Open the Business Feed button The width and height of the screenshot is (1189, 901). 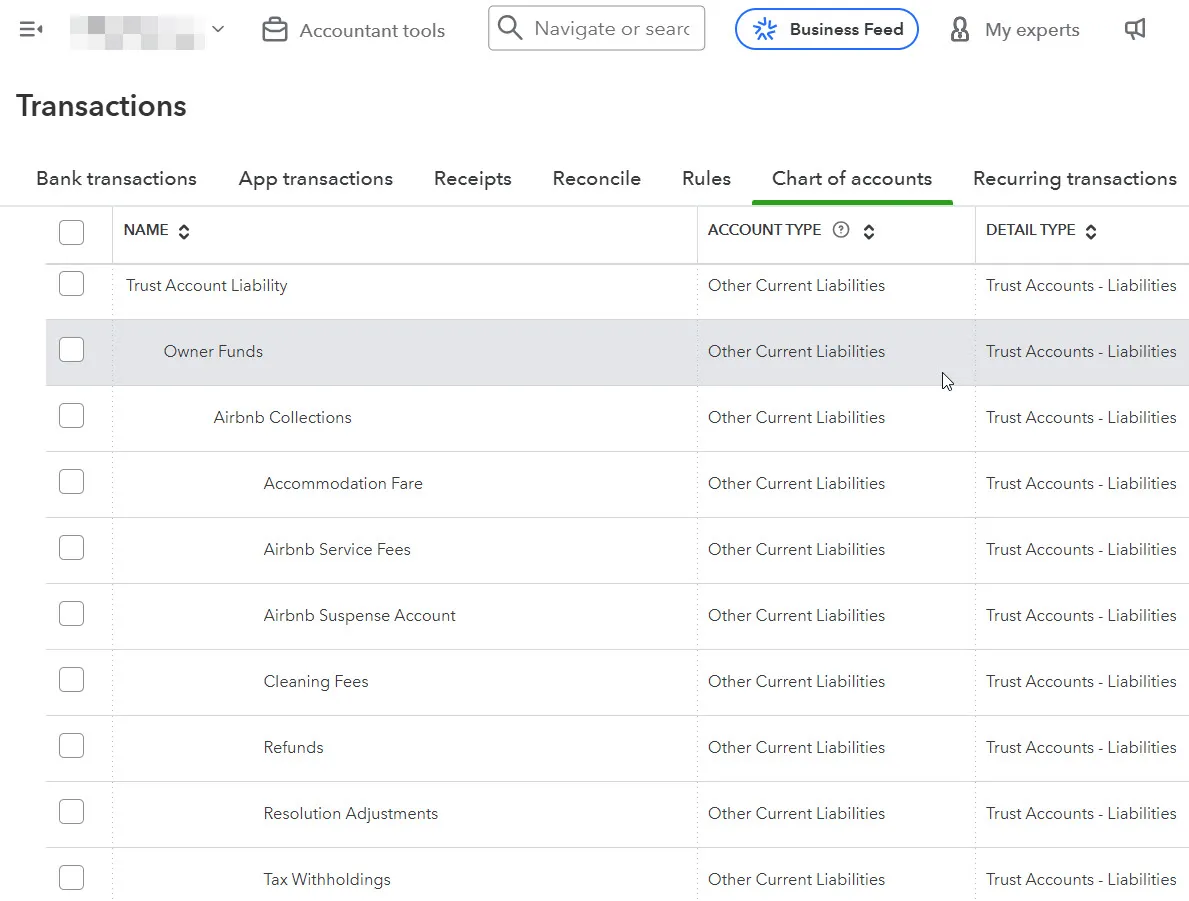[x=826, y=30]
